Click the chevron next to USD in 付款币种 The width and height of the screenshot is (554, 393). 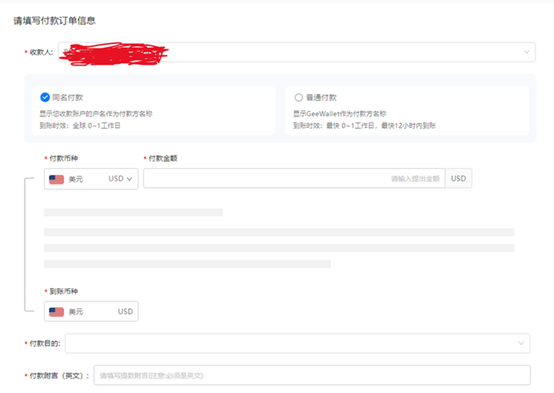pyautogui.click(x=129, y=179)
